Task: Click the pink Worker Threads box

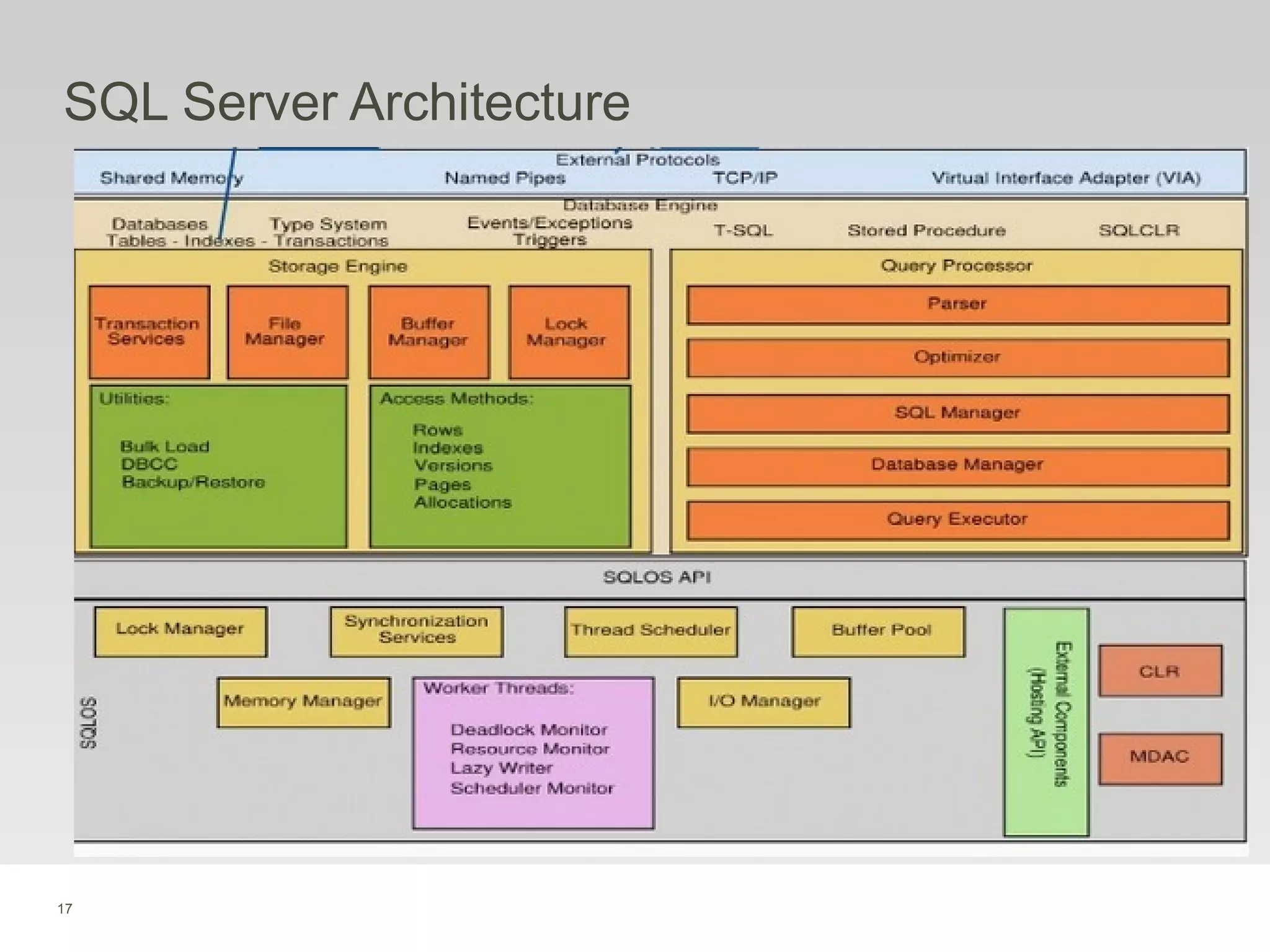Action: (x=533, y=752)
